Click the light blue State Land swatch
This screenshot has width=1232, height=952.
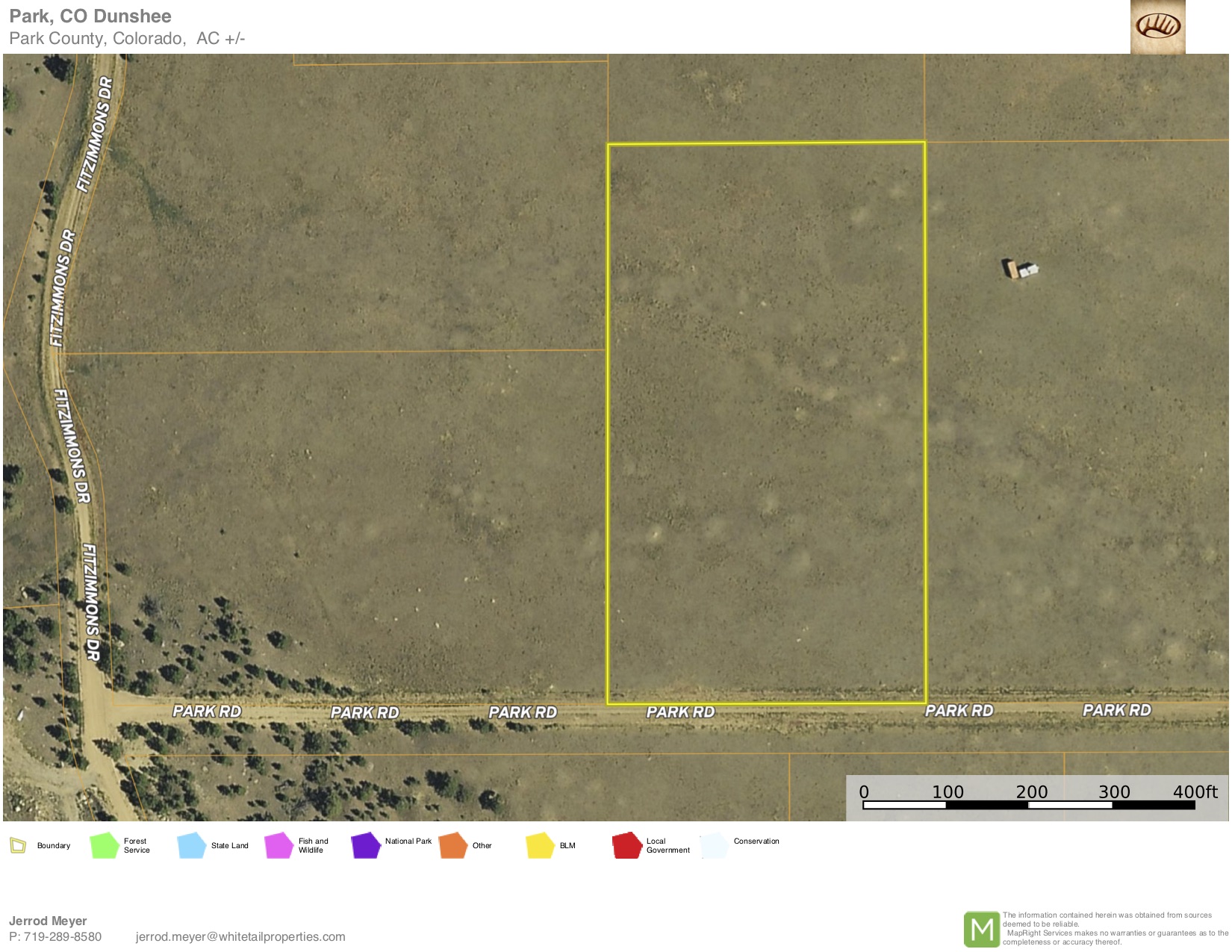coord(192,845)
